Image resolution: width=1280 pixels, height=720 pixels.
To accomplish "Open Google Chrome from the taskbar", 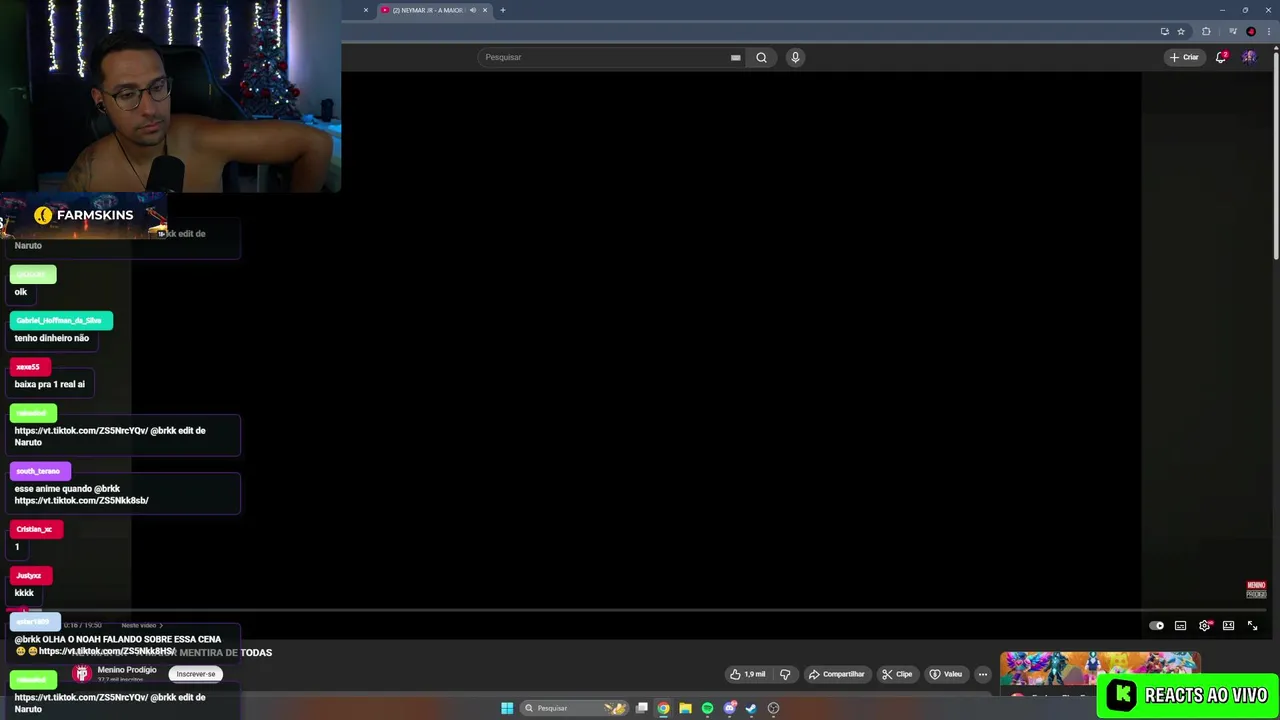I will pyautogui.click(x=663, y=708).
